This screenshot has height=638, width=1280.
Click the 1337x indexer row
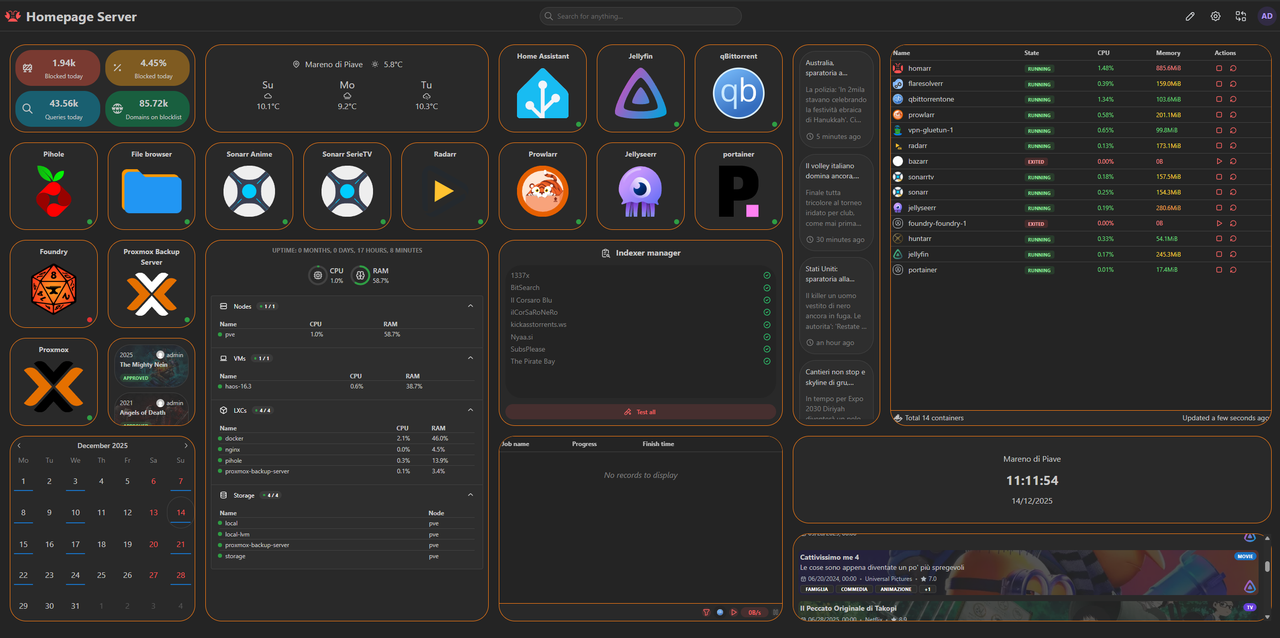pyautogui.click(x=641, y=275)
